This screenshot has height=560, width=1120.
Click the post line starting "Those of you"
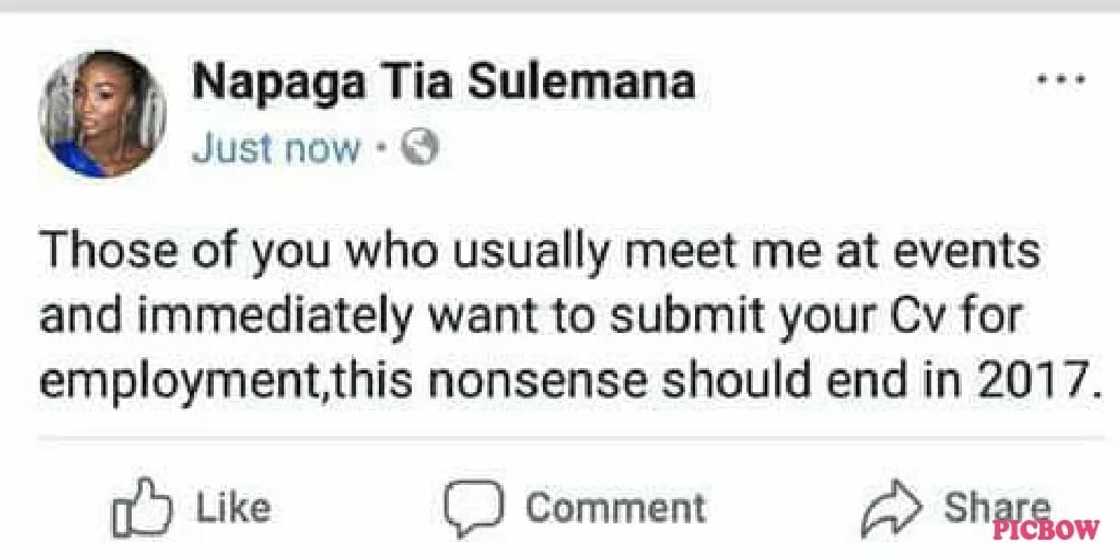click(x=539, y=253)
